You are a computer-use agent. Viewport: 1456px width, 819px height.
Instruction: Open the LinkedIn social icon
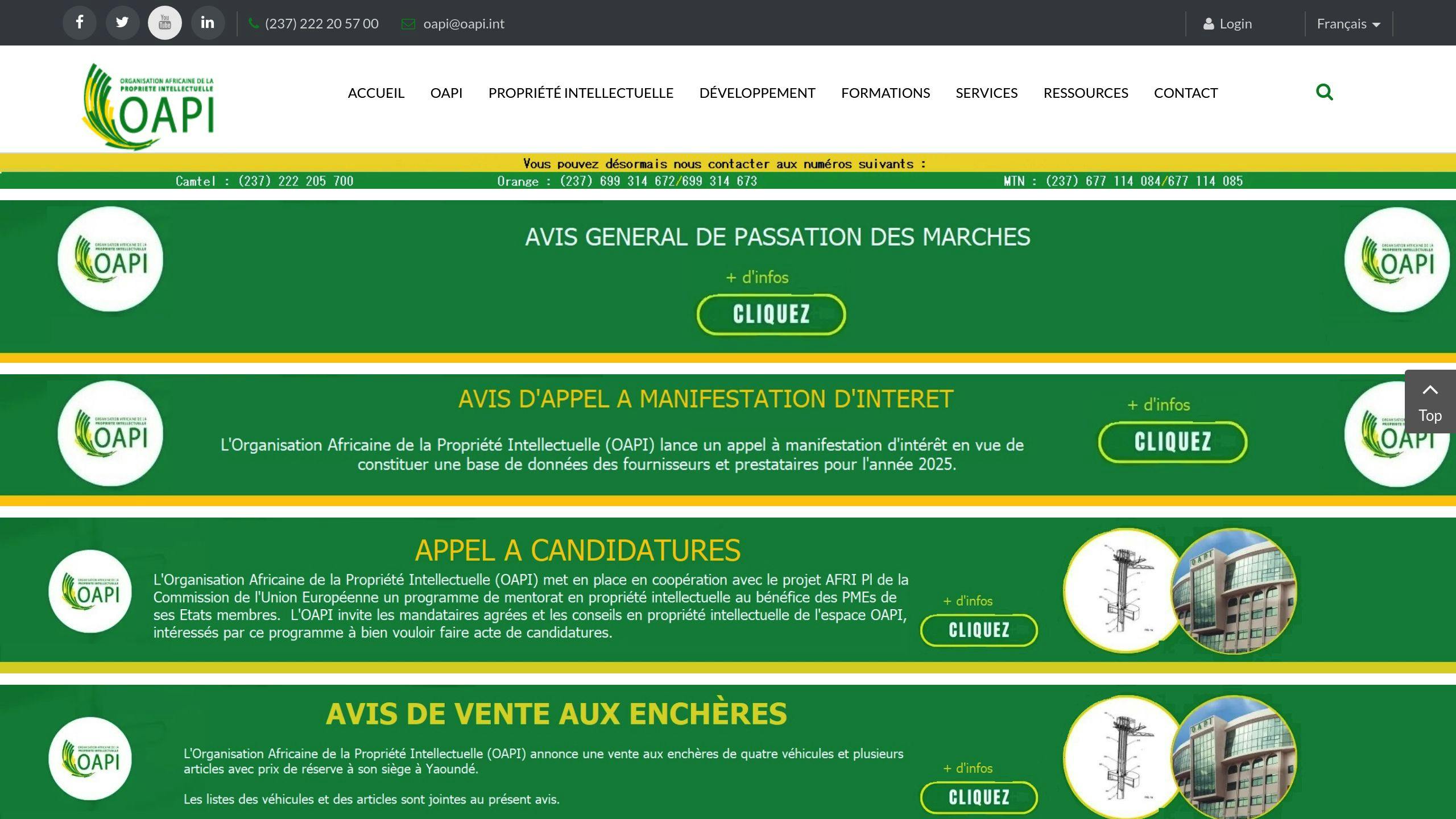click(208, 23)
